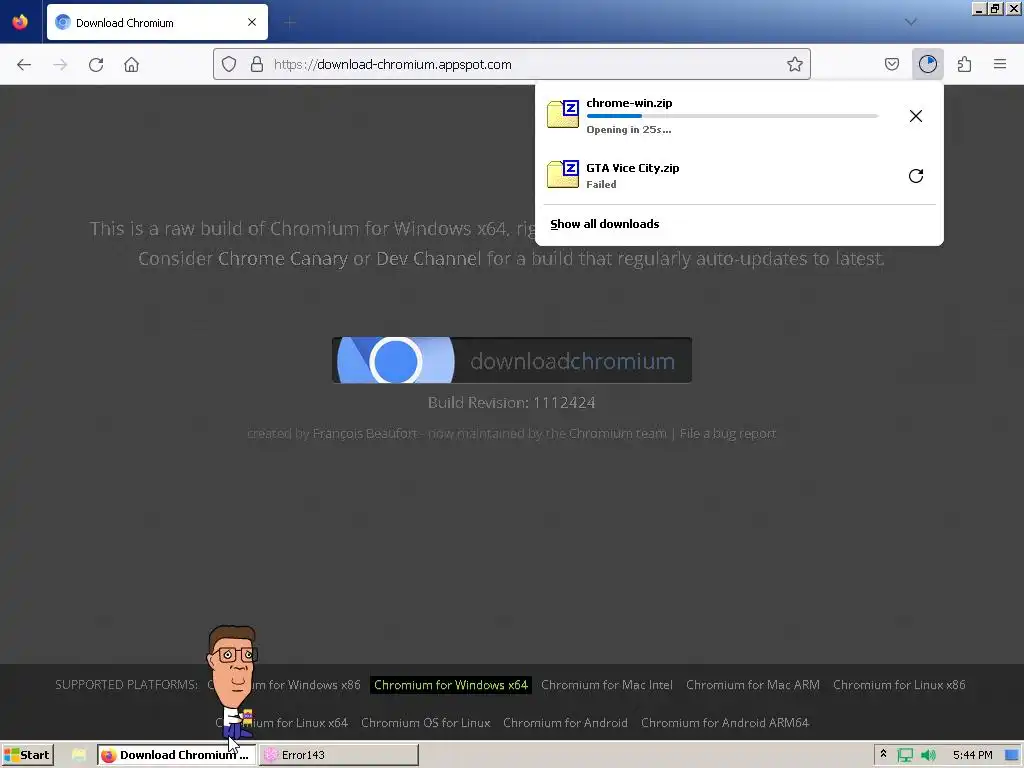Open the François Beaufort link

(364, 434)
